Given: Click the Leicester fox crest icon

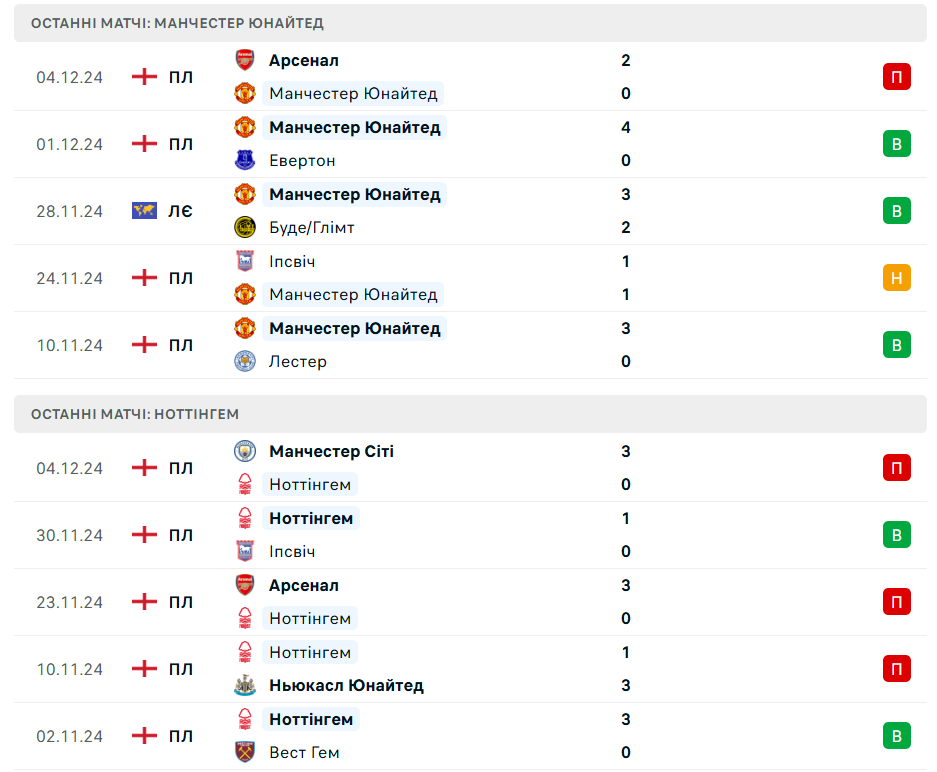Looking at the screenshot, I should [245, 361].
